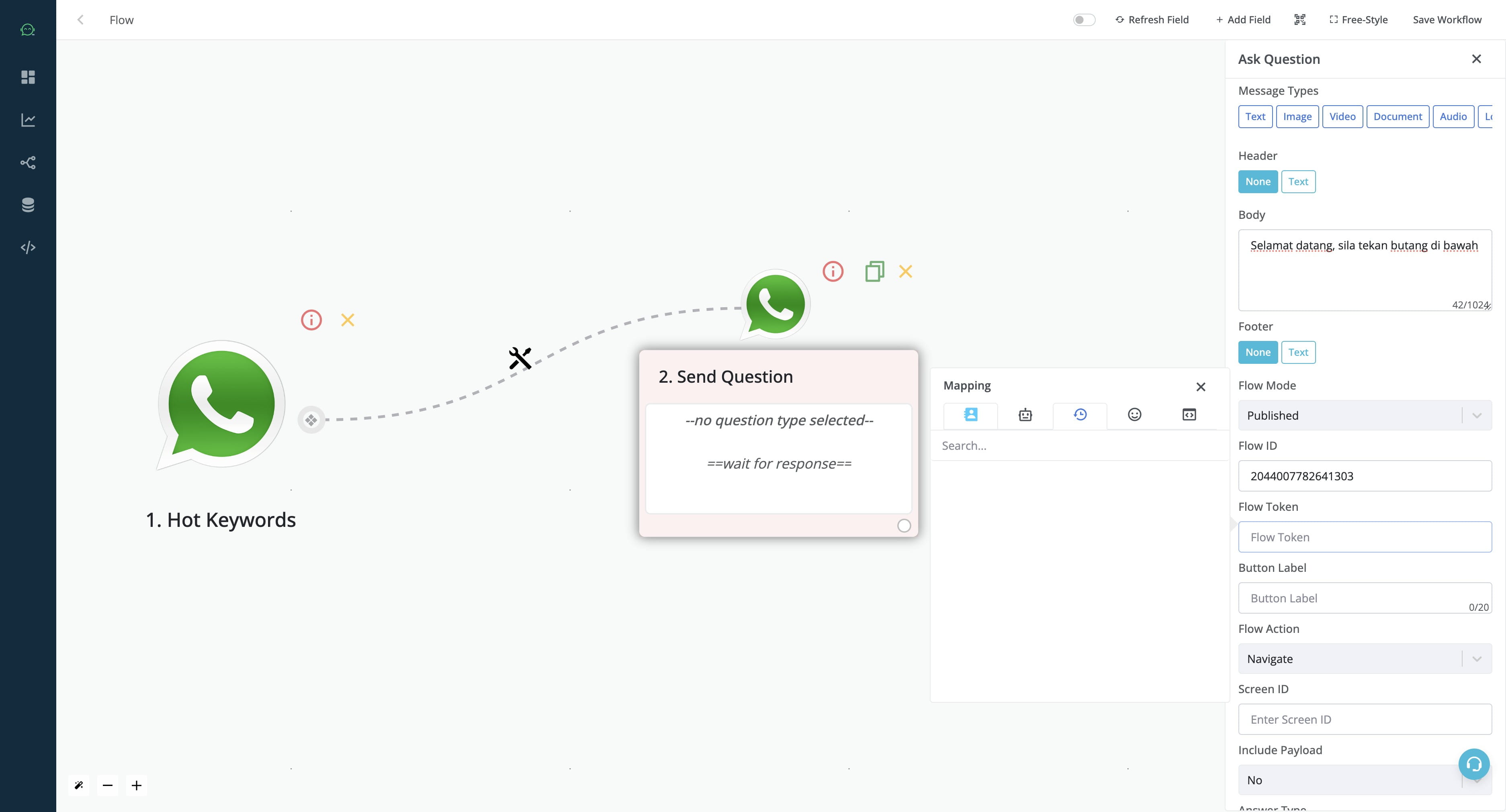Viewport: 1506px width, 812px height.
Task: Click the magic wand auto-arrange icon
Action: point(79,785)
